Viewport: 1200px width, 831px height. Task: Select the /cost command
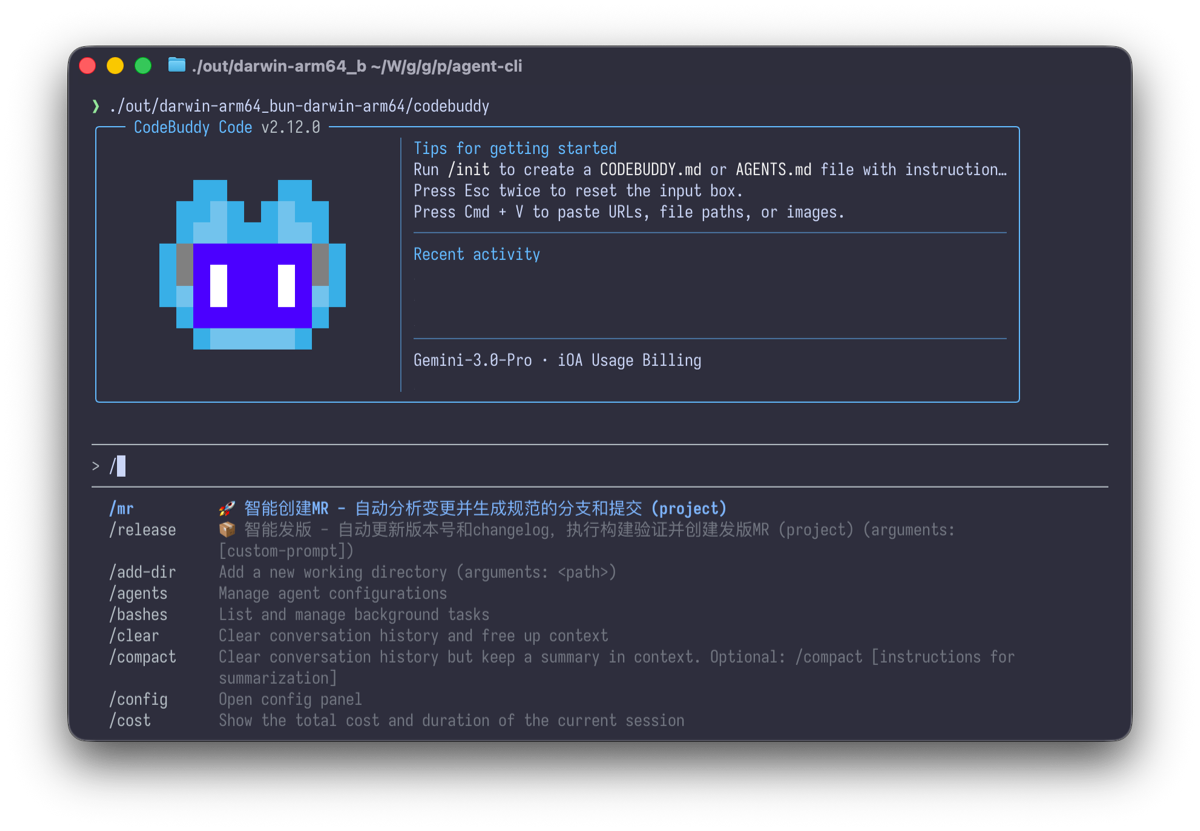pyautogui.click(x=130, y=720)
